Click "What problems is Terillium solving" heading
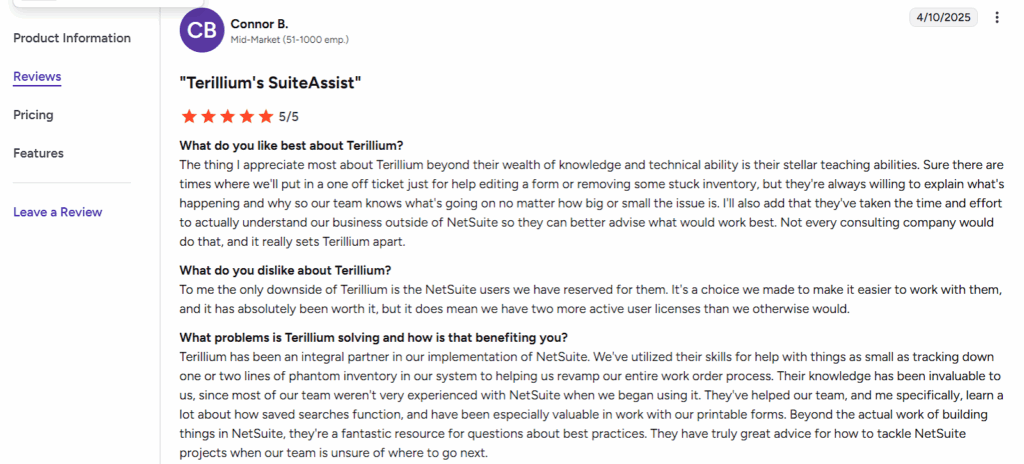1024x464 pixels. (x=372, y=337)
